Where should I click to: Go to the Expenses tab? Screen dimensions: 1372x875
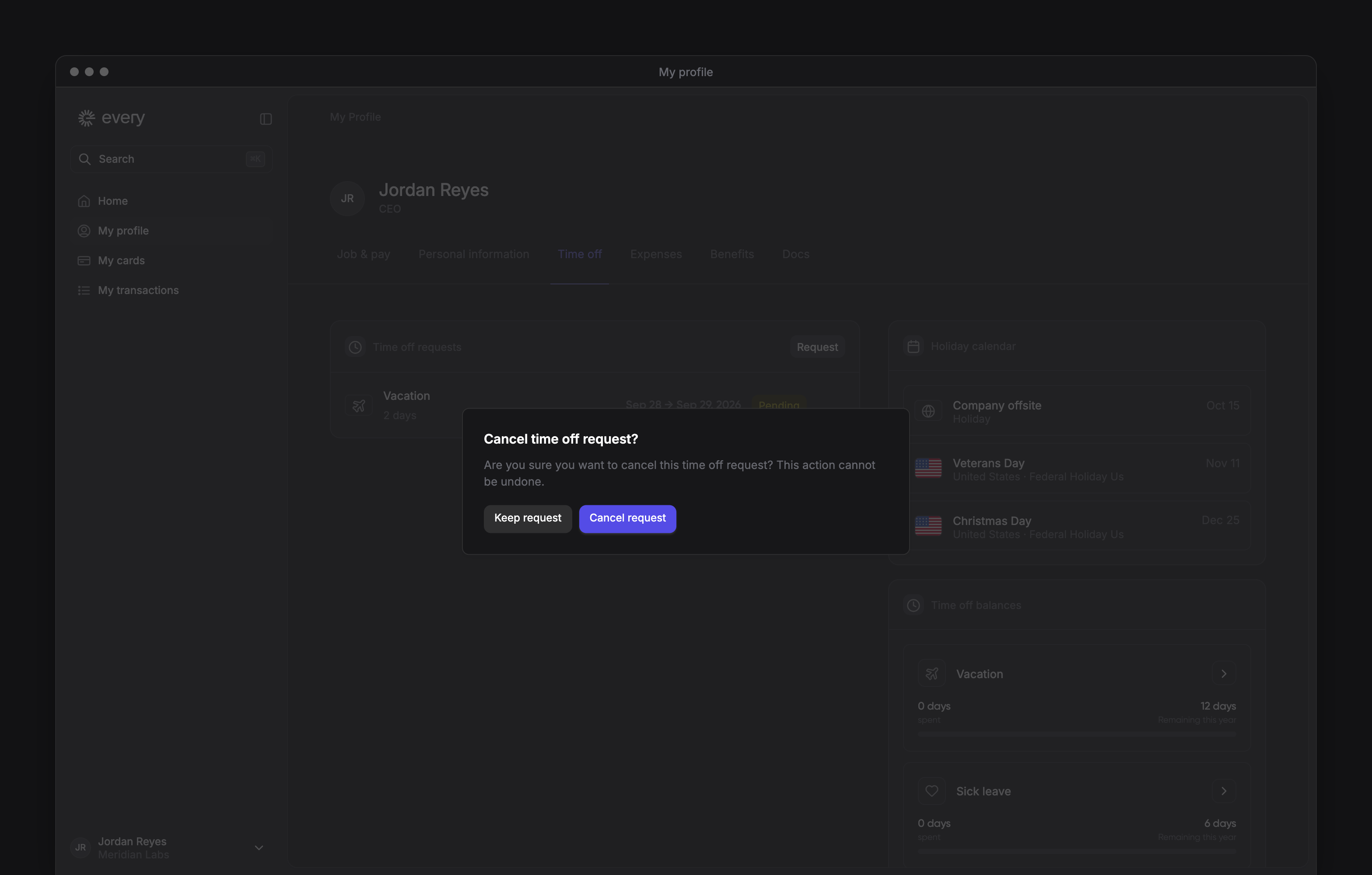pyautogui.click(x=656, y=254)
